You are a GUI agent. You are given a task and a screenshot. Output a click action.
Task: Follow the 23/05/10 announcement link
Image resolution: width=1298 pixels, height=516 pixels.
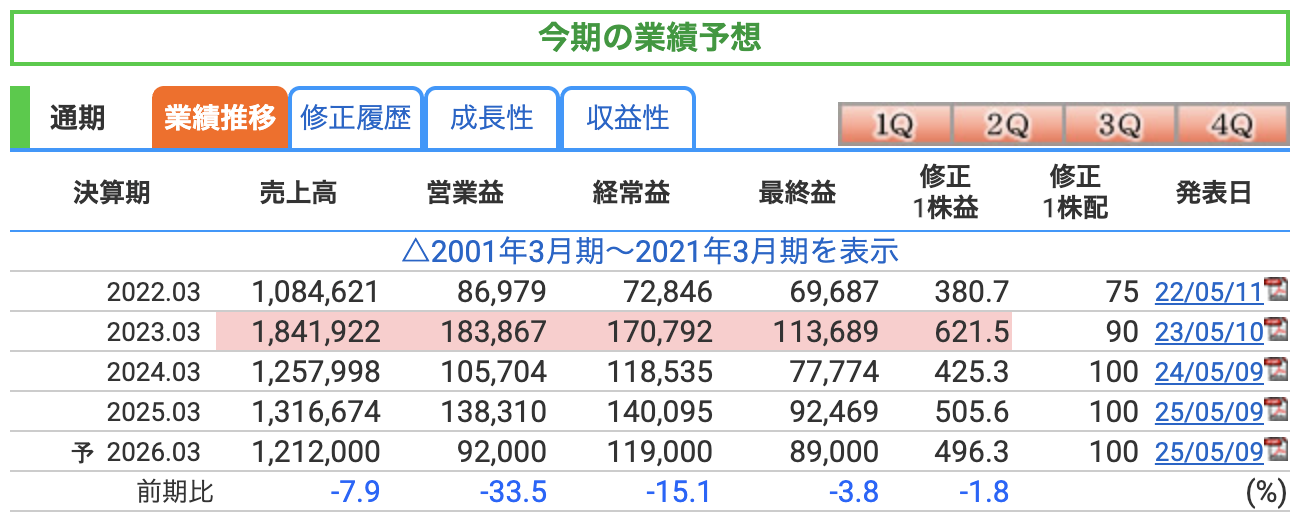tap(1208, 331)
